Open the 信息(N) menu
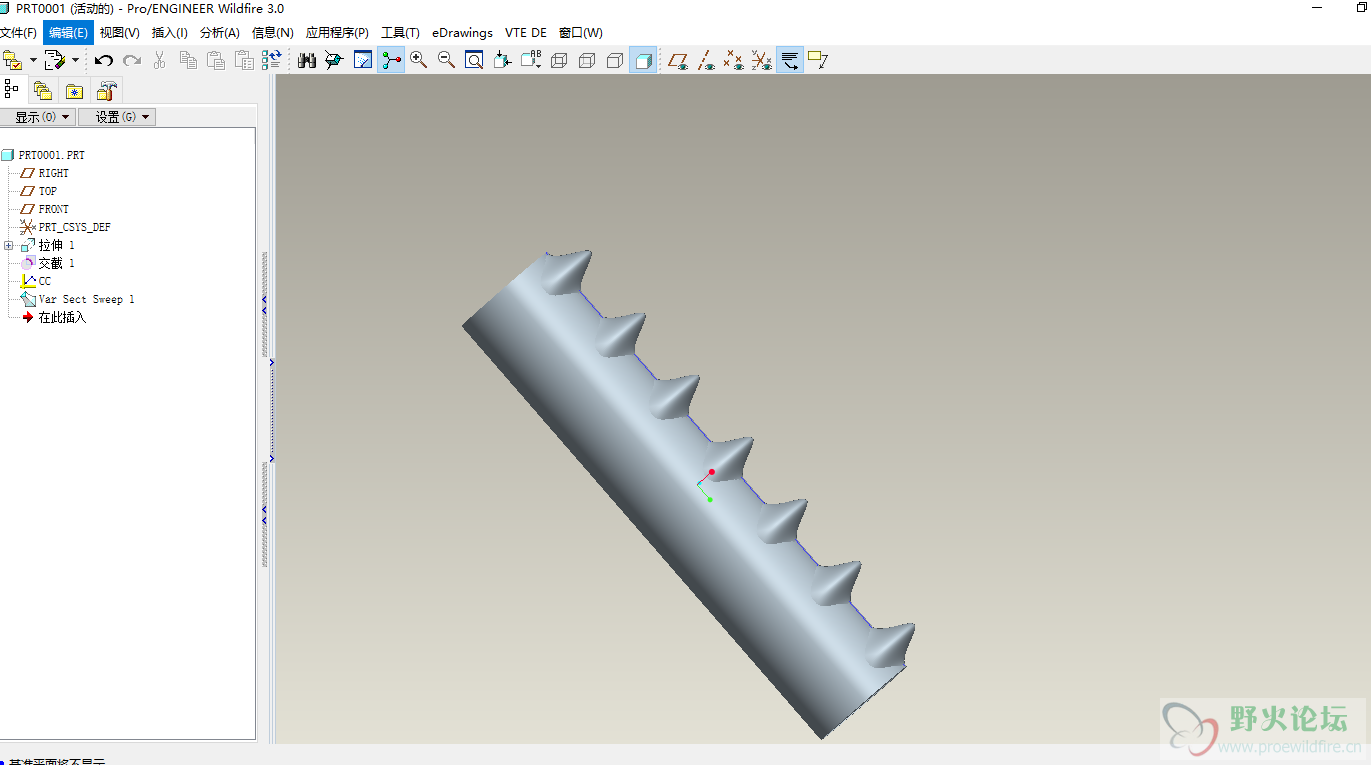This screenshot has height=765, width=1371. pyautogui.click(x=273, y=33)
